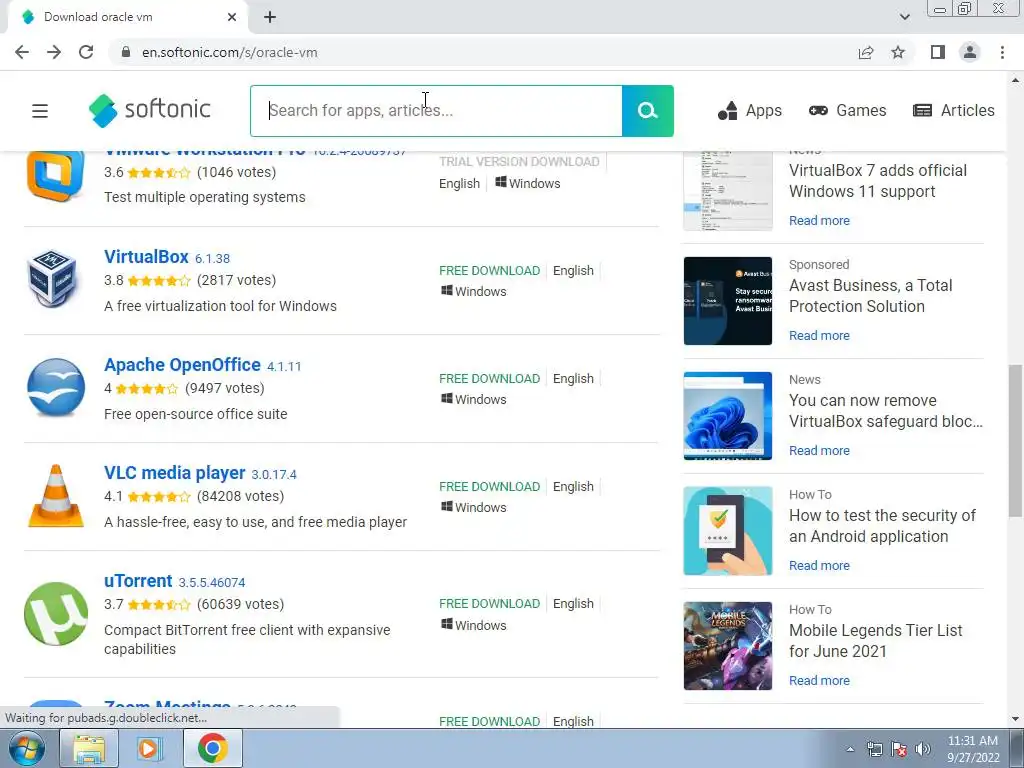Image resolution: width=1024 pixels, height=768 pixels.
Task: Read more about VirtualBox 7 support
Action: (x=819, y=221)
